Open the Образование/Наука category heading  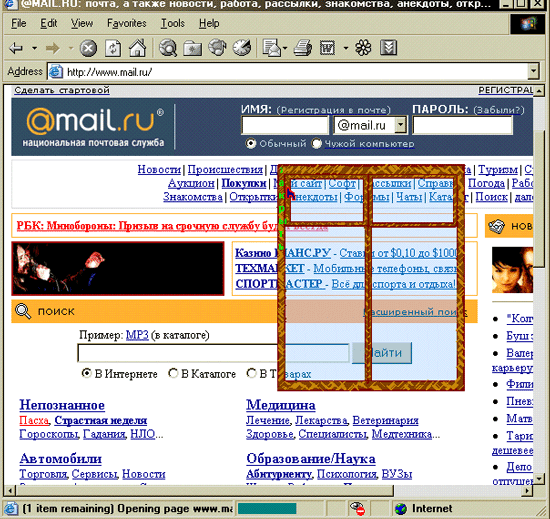click(x=311, y=459)
